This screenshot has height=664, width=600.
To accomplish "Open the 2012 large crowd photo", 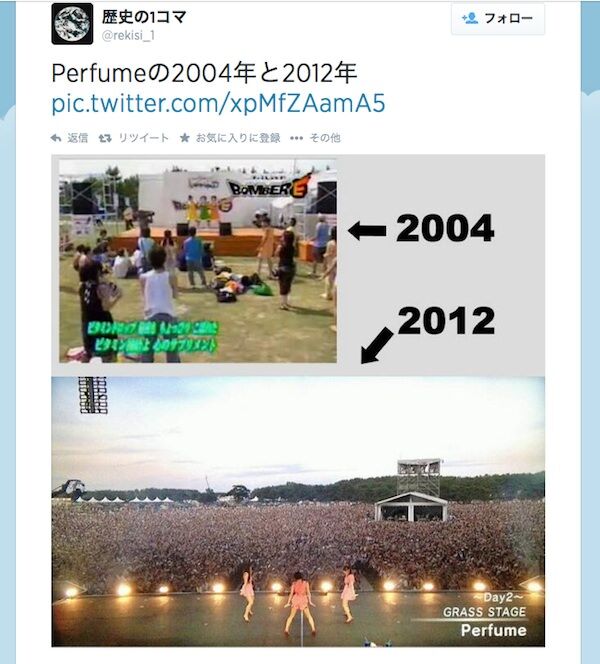I will [298, 512].
